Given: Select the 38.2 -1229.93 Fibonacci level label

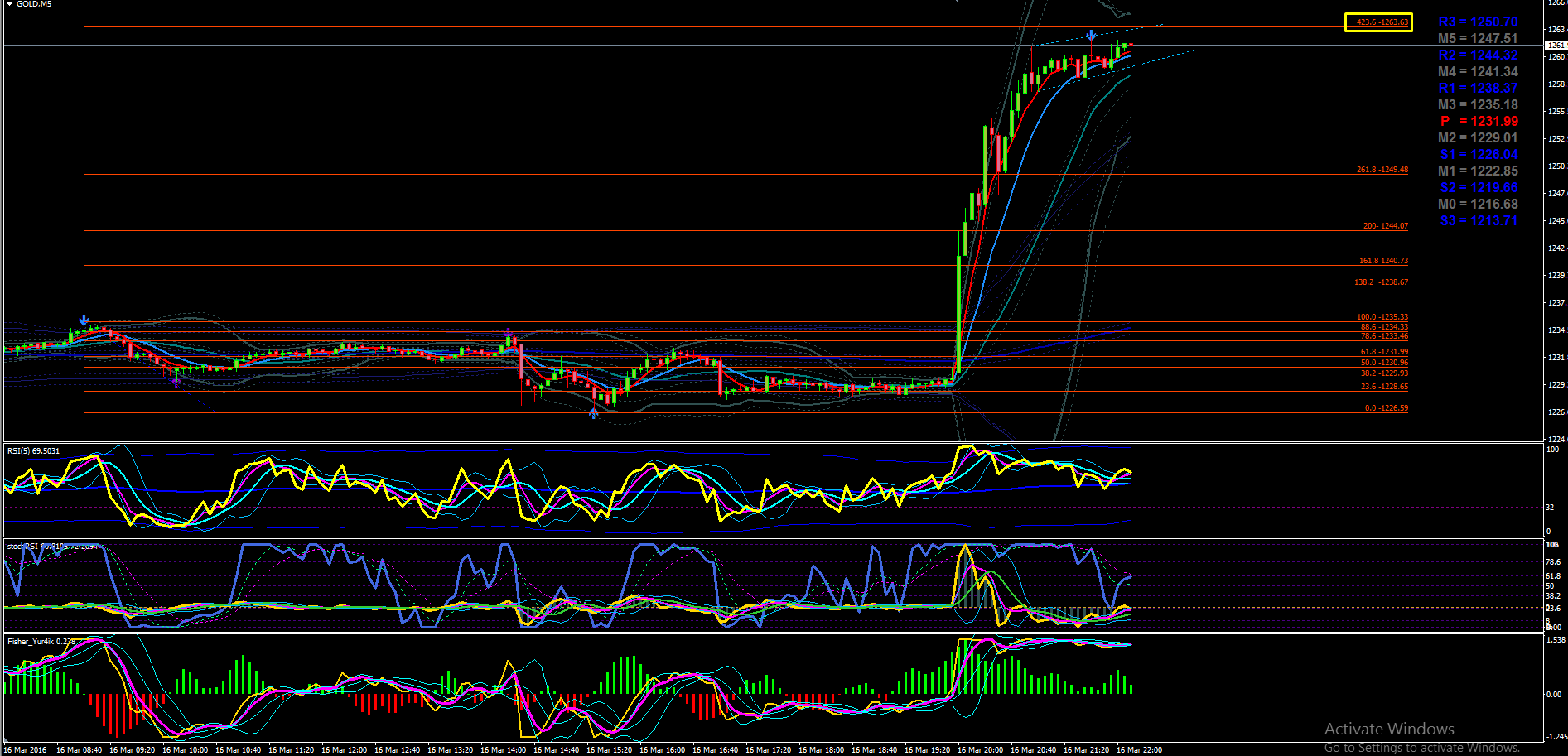Looking at the screenshot, I should click(1384, 373).
